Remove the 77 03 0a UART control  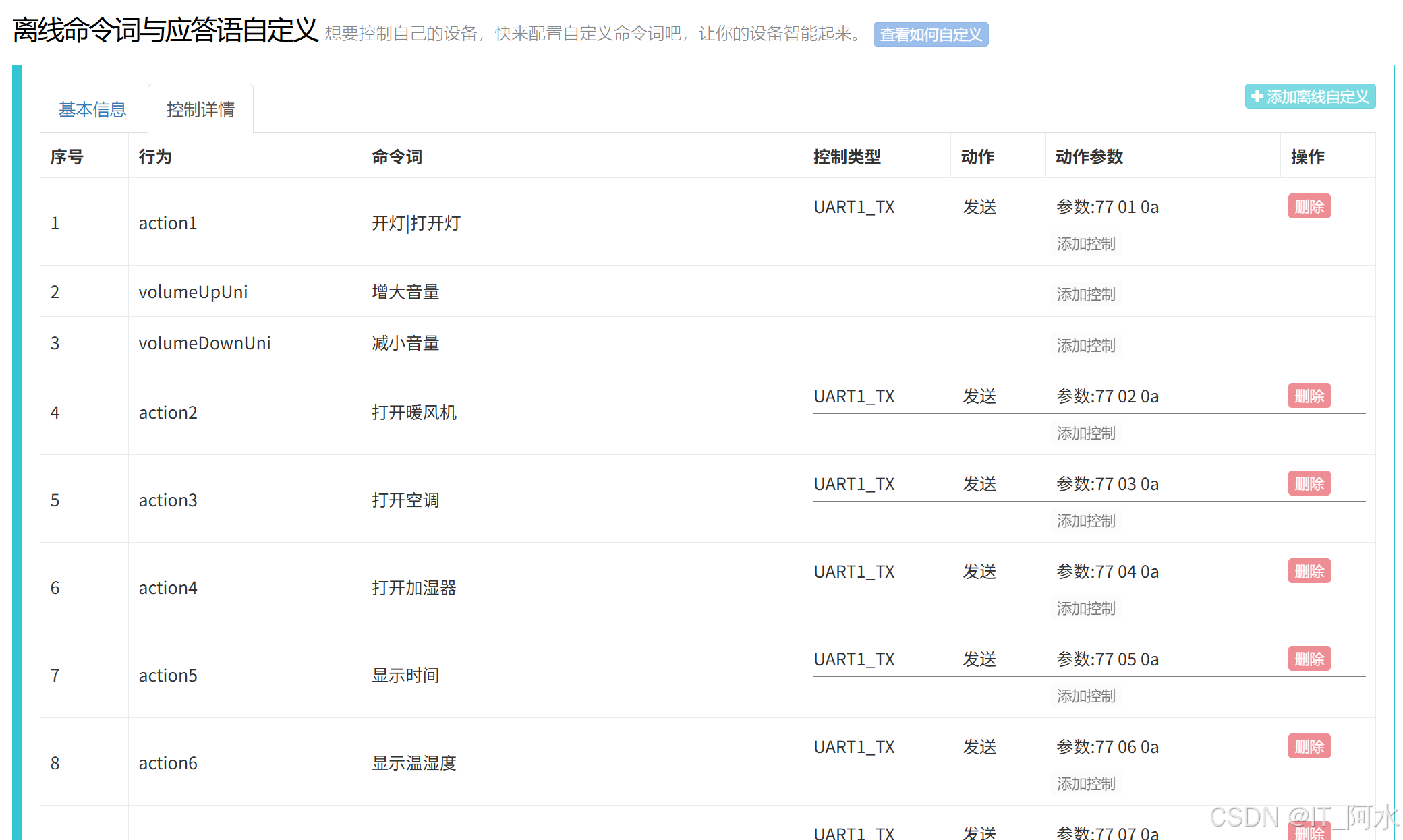click(1309, 483)
